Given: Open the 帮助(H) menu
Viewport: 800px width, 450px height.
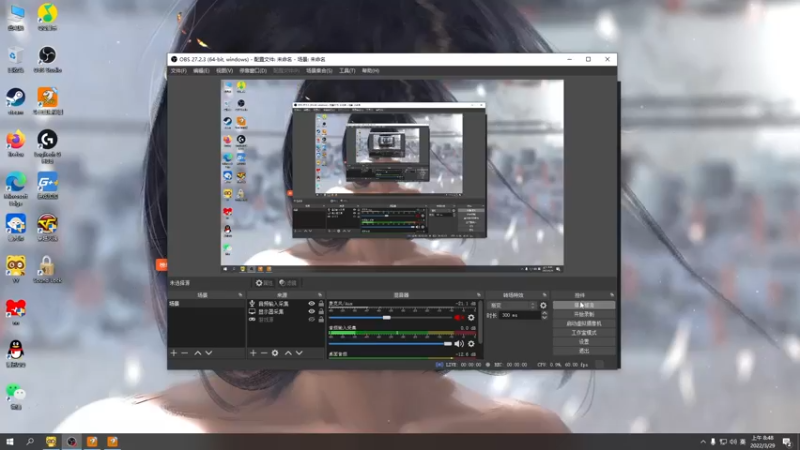Looking at the screenshot, I should point(370,71).
